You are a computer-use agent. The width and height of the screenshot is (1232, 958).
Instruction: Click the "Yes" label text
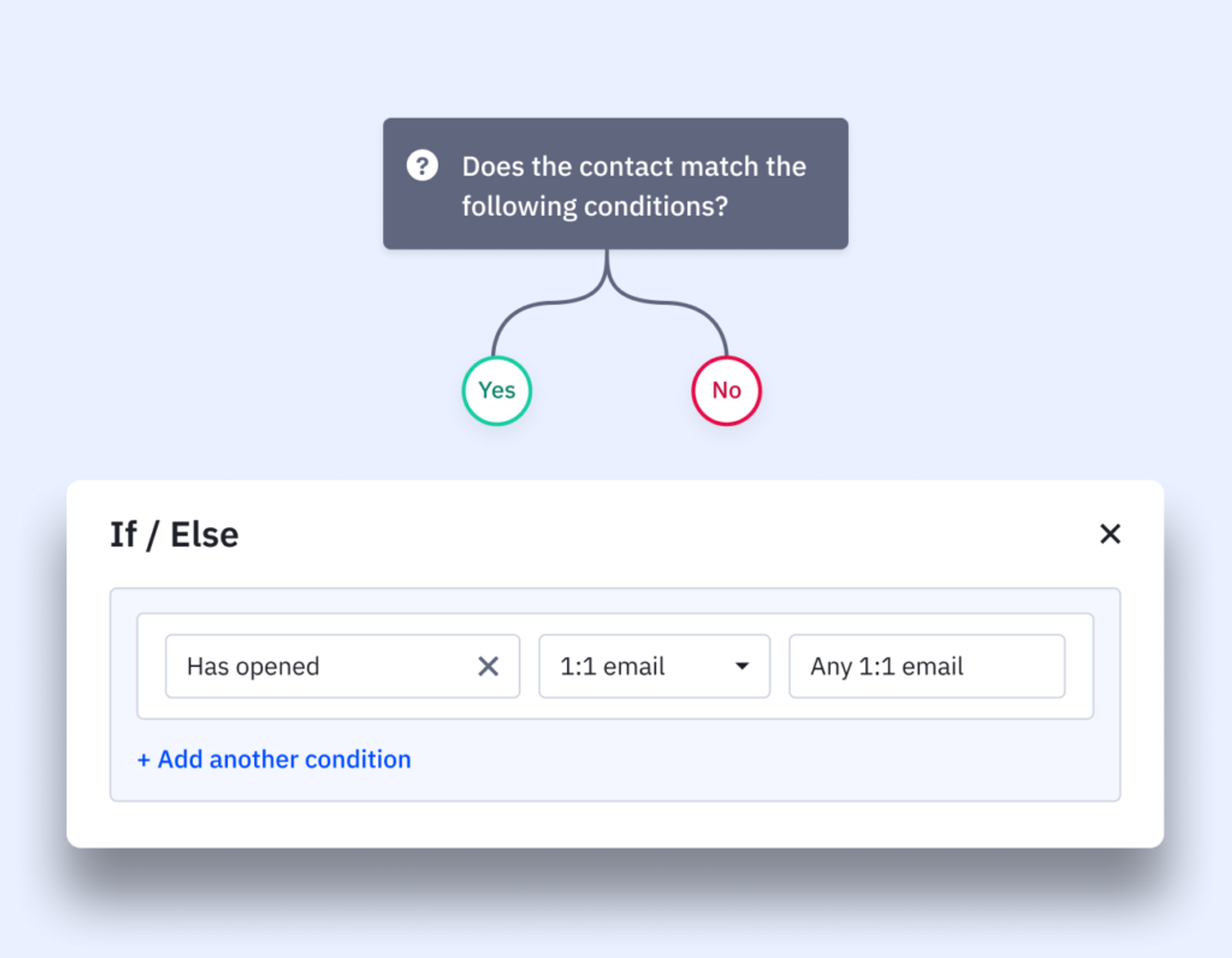497,390
